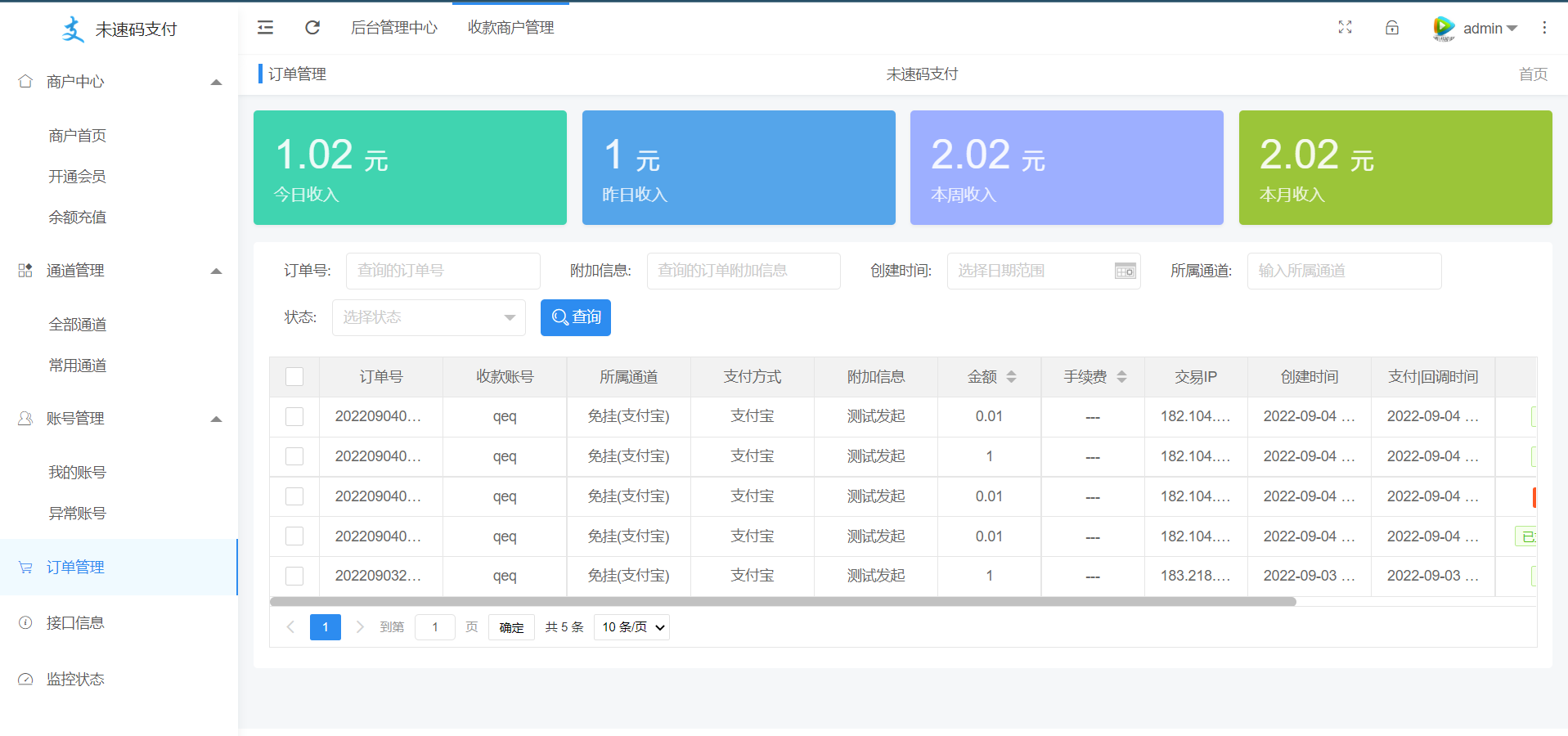Click the 订单号 search input
1568x736 pixels.
443,271
